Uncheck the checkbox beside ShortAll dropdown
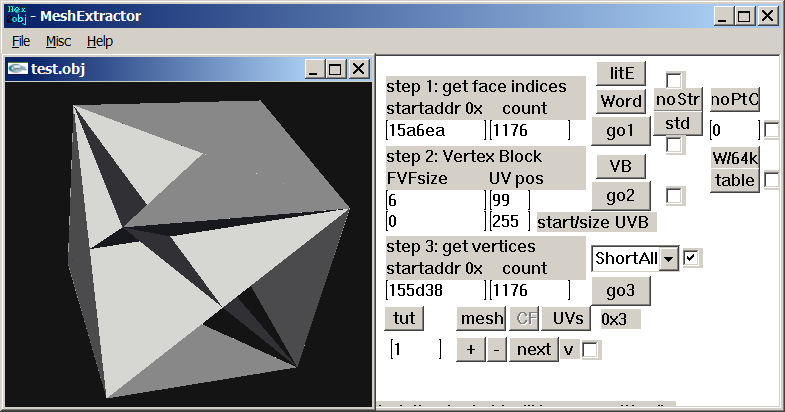Screen dimensions: 785x412 691,258
